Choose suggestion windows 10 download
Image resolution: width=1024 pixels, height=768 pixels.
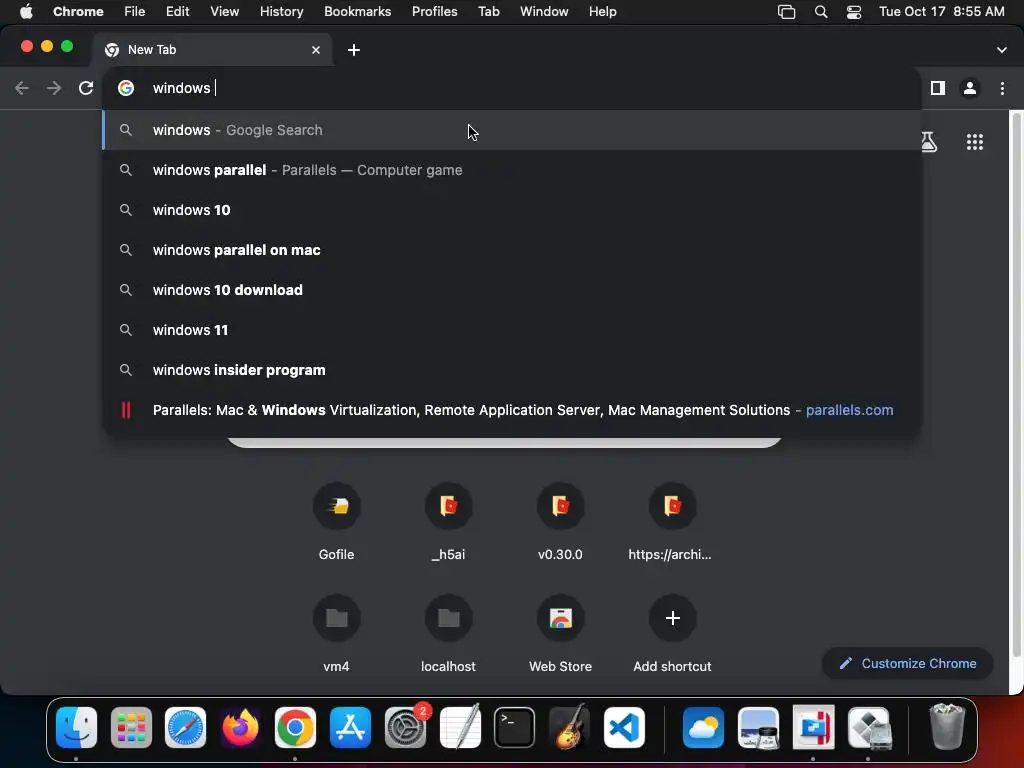pyautogui.click(x=511, y=290)
